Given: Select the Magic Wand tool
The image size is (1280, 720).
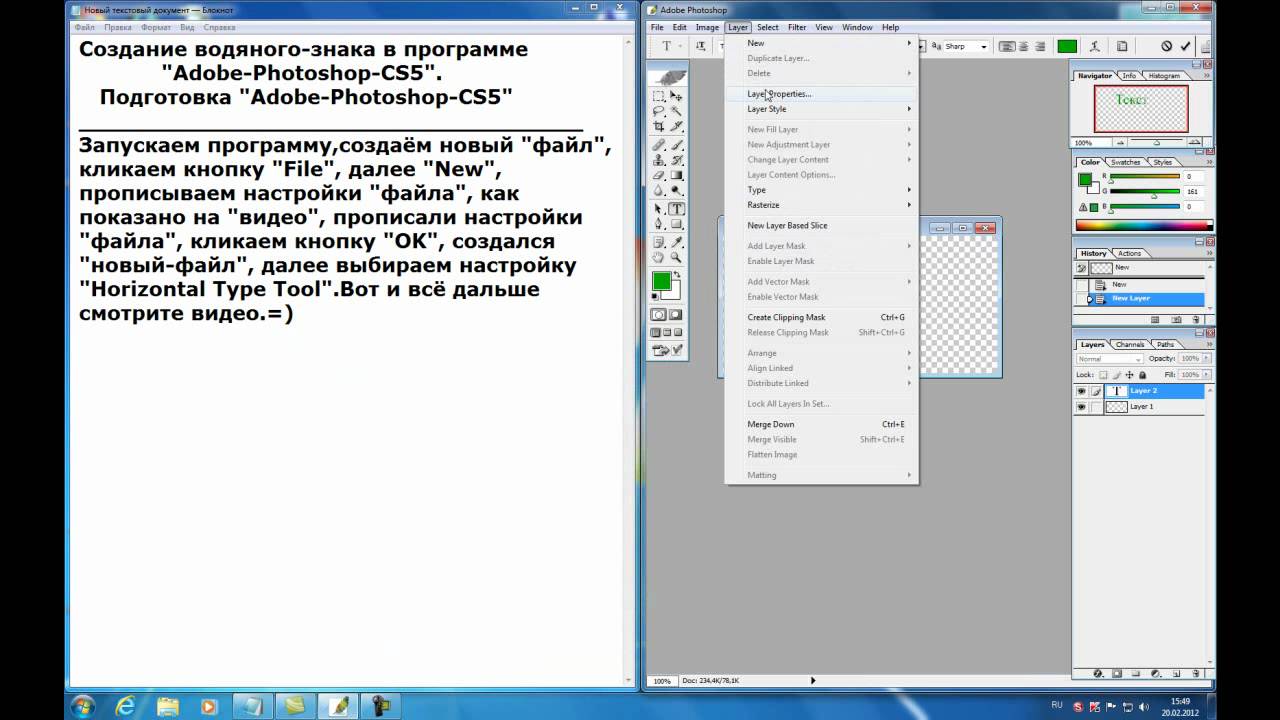Looking at the screenshot, I should (x=677, y=111).
